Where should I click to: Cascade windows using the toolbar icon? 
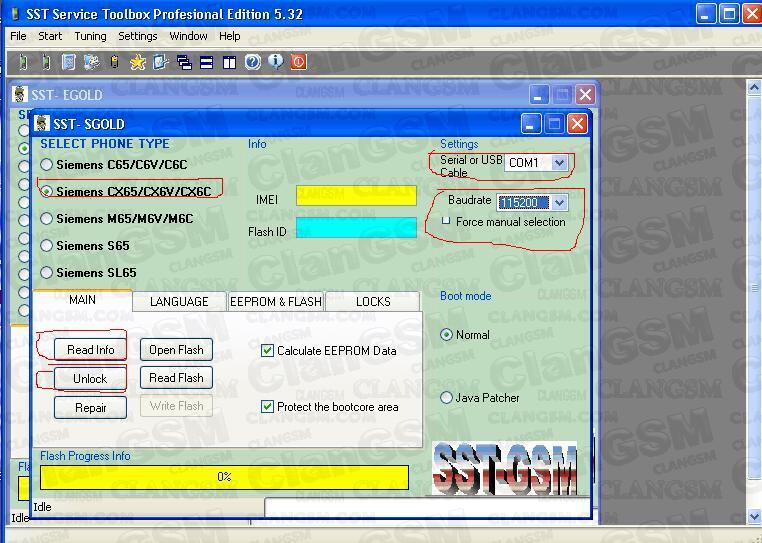184,62
